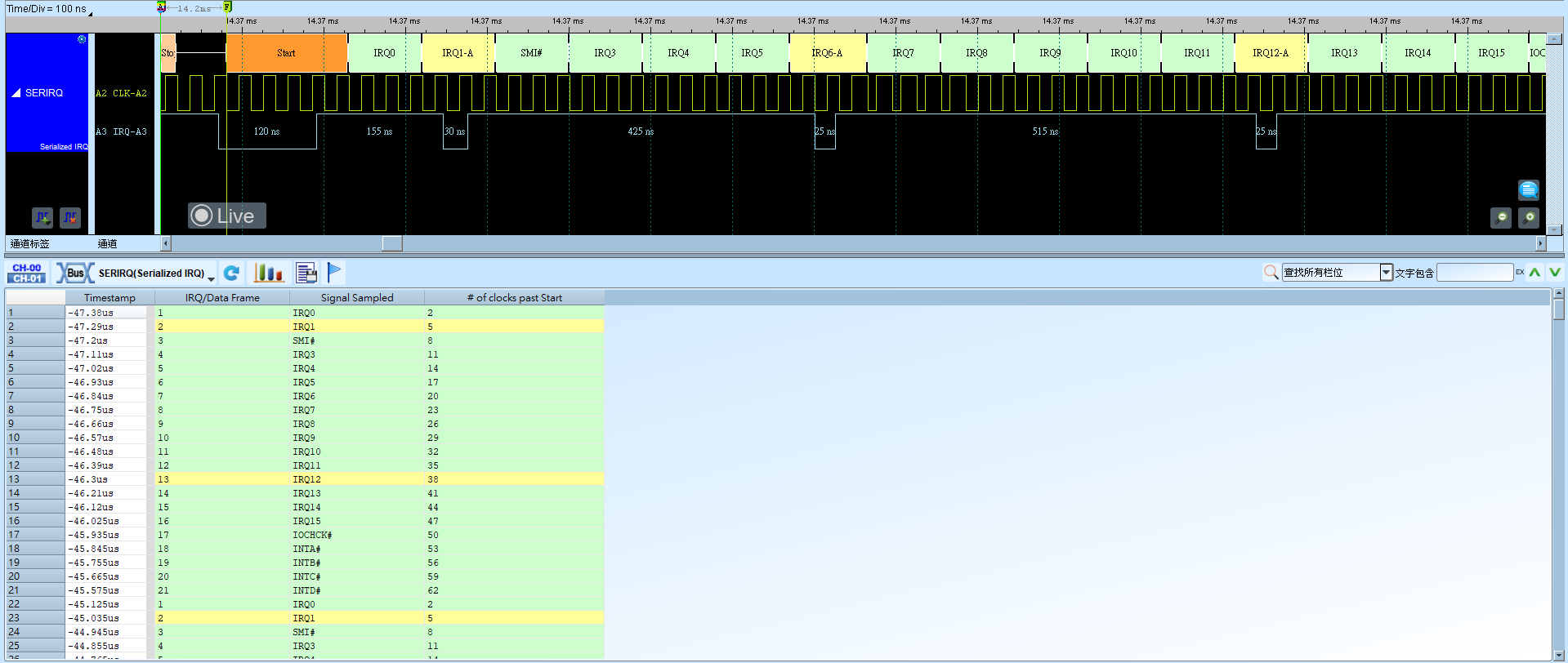The image size is (1568, 663).
Task: Select the IRQ0 decoded segment in waveform
Action: (x=384, y=53)
